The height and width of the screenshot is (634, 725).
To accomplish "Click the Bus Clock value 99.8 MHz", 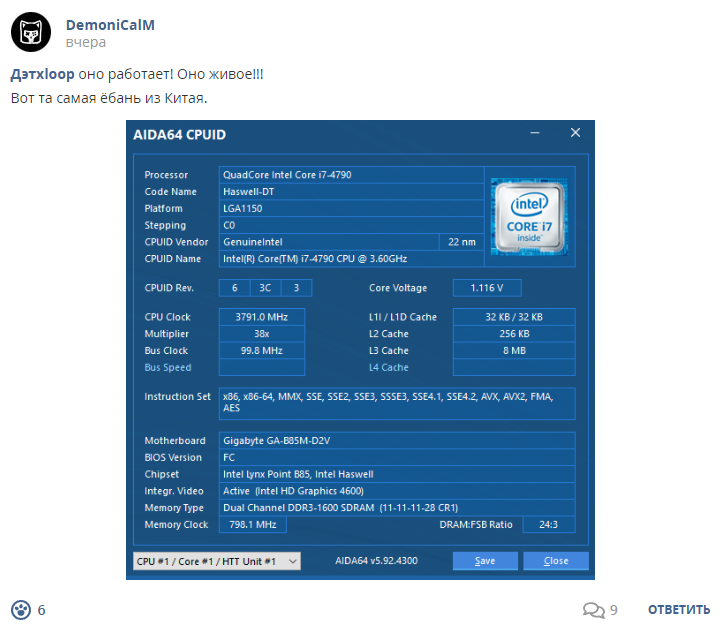I will [x=262, y=351].
